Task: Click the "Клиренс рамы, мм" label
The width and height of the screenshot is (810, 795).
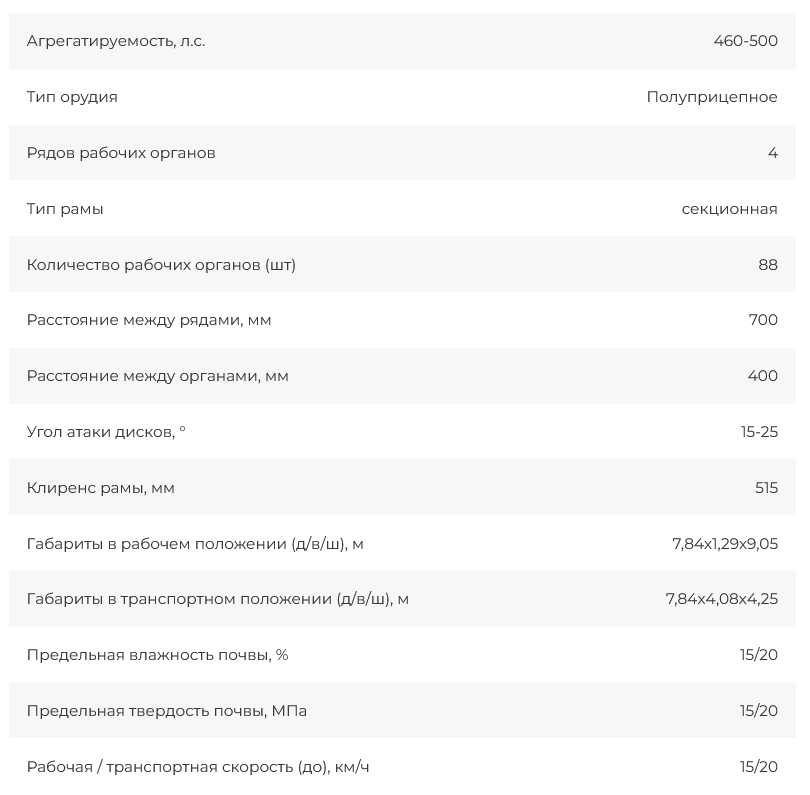Action: click(101, 488)
